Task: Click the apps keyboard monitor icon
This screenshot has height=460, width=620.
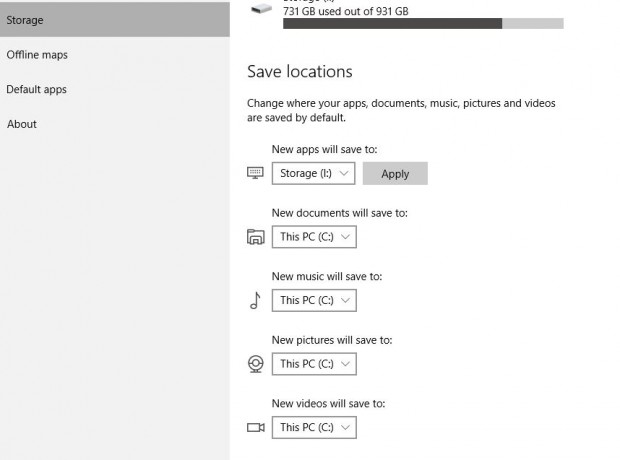Action: (255, 173)
